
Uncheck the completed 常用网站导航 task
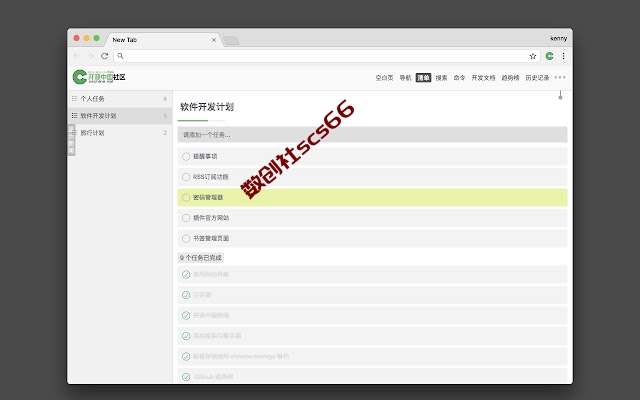(186, 275)
